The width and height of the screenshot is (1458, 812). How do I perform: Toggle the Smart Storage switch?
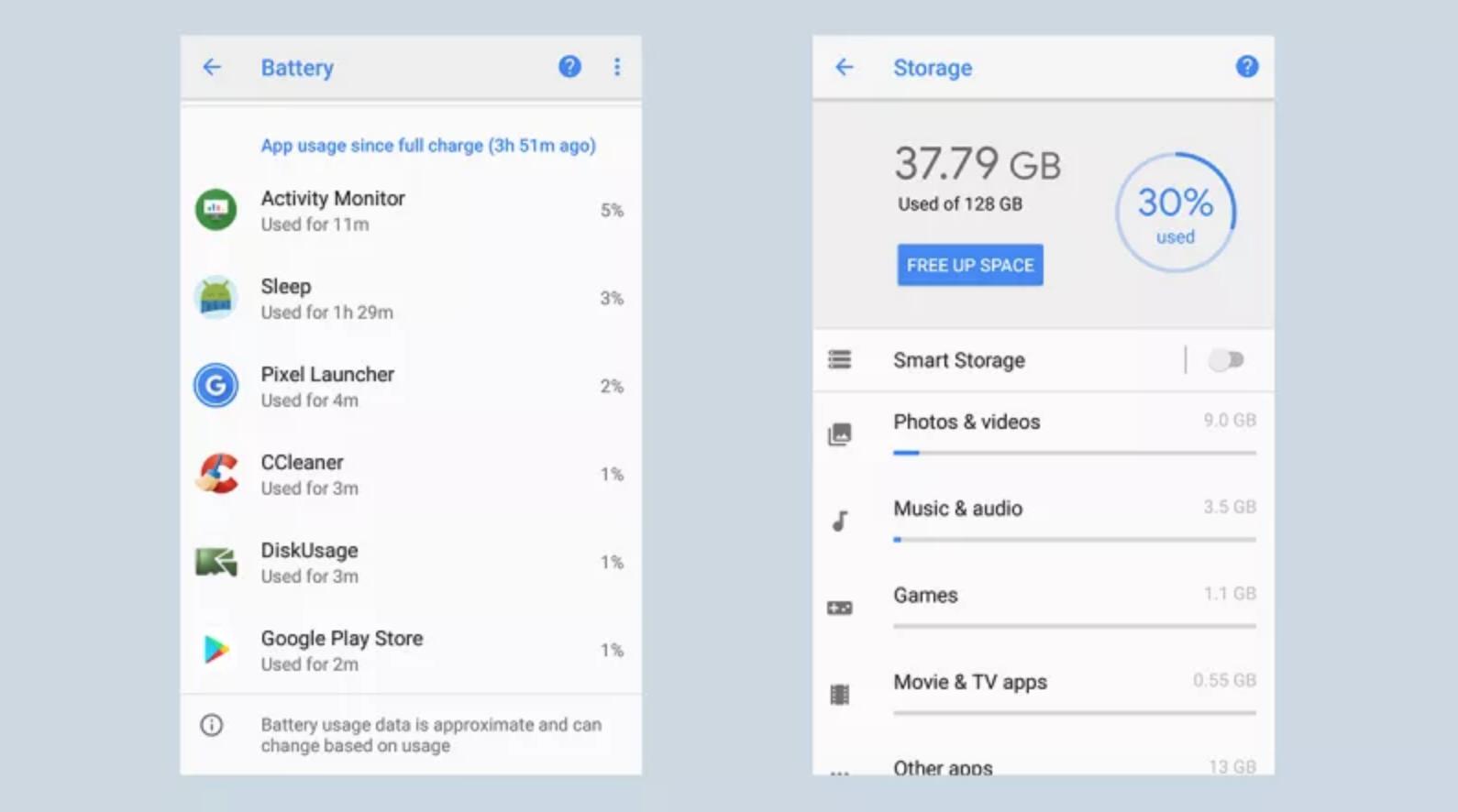1226,360
